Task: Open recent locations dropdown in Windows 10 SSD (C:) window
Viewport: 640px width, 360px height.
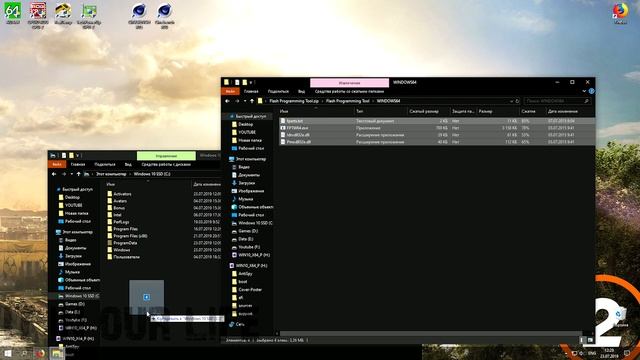Action: tap(71, 174)
